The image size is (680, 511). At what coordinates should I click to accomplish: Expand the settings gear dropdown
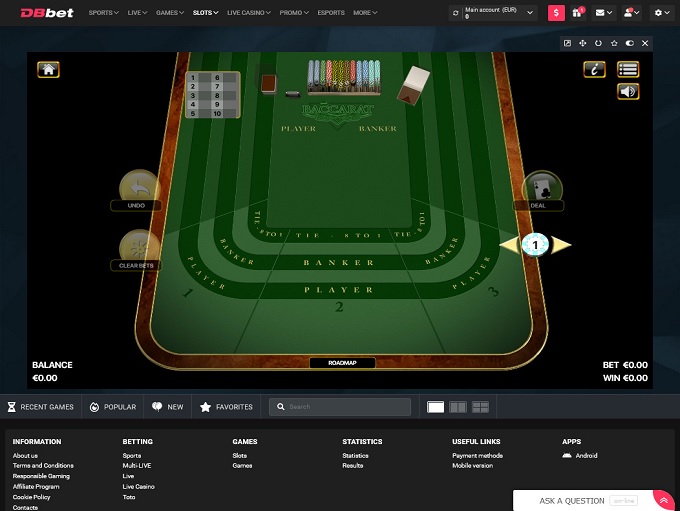[x=661, y=13]
